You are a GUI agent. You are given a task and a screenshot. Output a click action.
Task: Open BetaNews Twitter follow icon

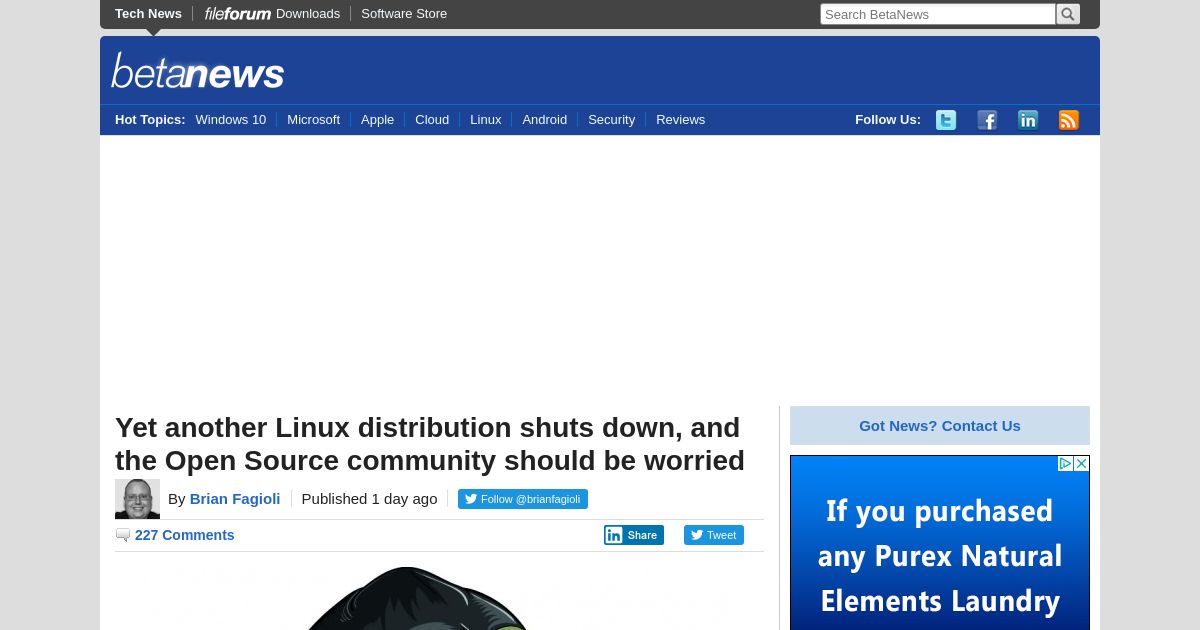pyautogui.click(x=946, y=120)
